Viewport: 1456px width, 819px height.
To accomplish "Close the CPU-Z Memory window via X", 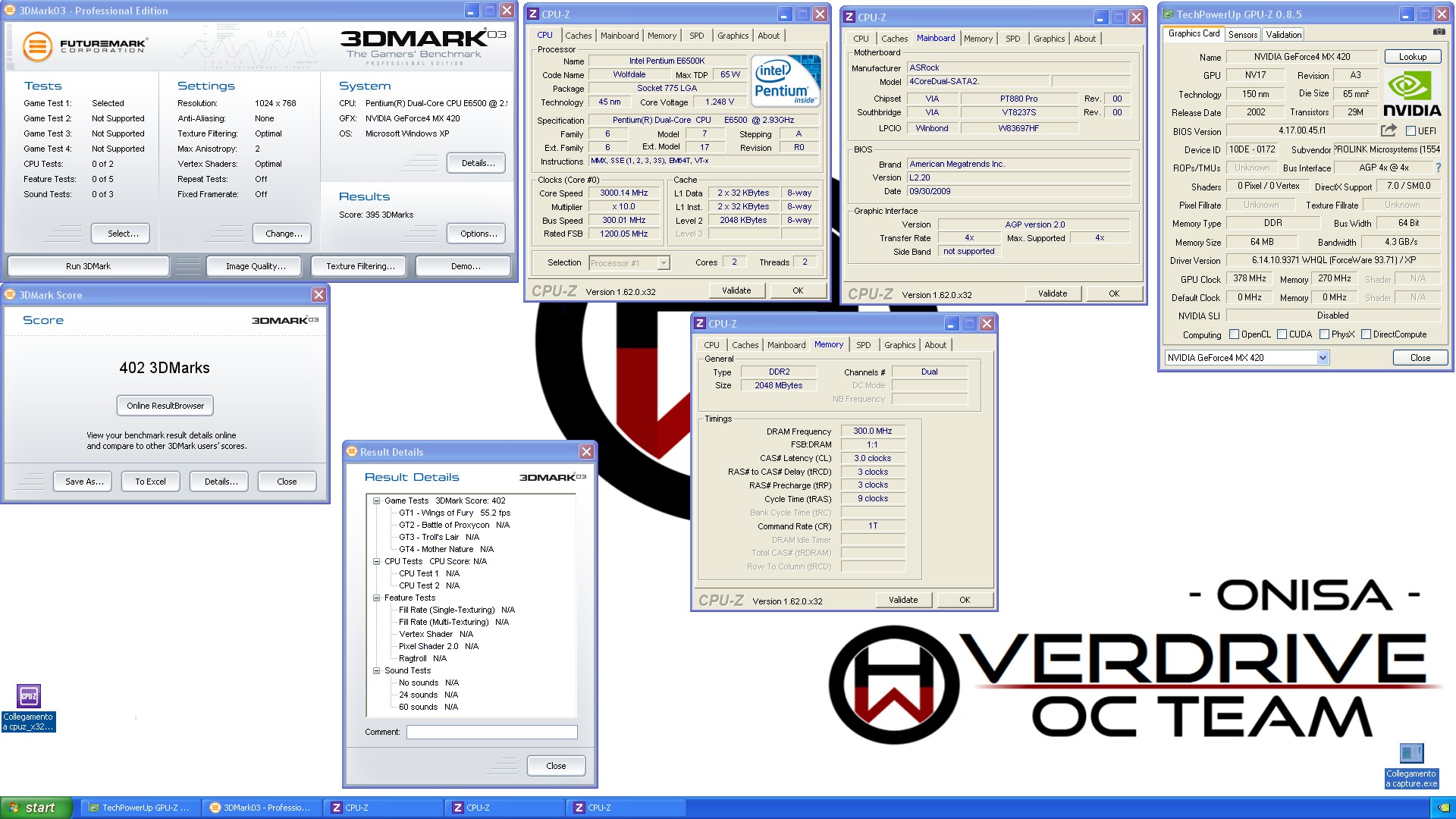I will [x=987, y=323].
